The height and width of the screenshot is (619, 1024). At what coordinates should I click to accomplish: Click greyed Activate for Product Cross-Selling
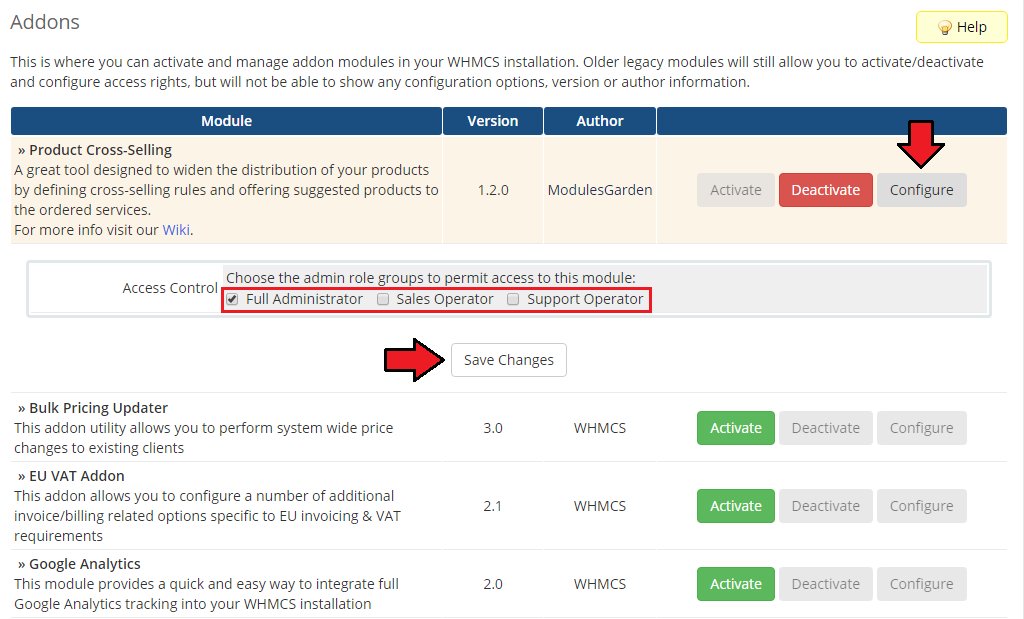pyautogui.click(x=736, y=190)
